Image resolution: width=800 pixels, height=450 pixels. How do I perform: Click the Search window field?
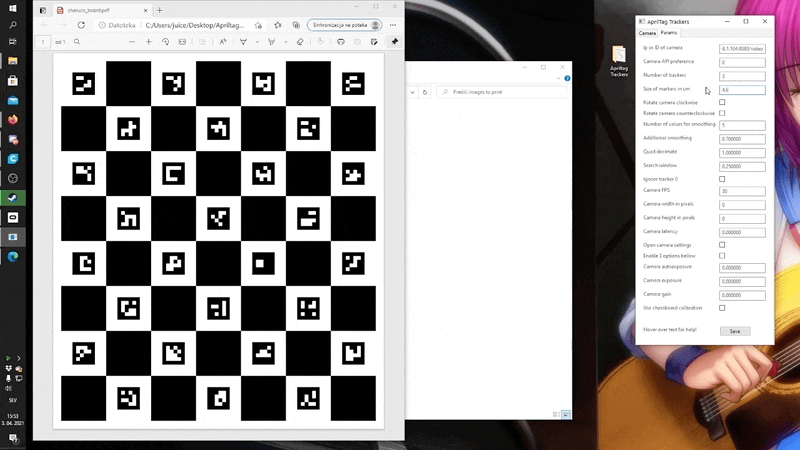[x=742, y=166]
